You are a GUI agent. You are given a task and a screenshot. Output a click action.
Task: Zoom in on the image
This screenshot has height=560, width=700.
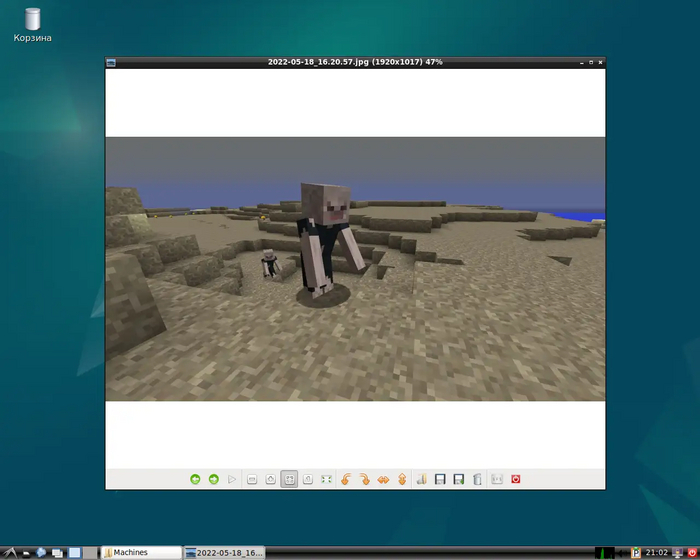point(271,479)
